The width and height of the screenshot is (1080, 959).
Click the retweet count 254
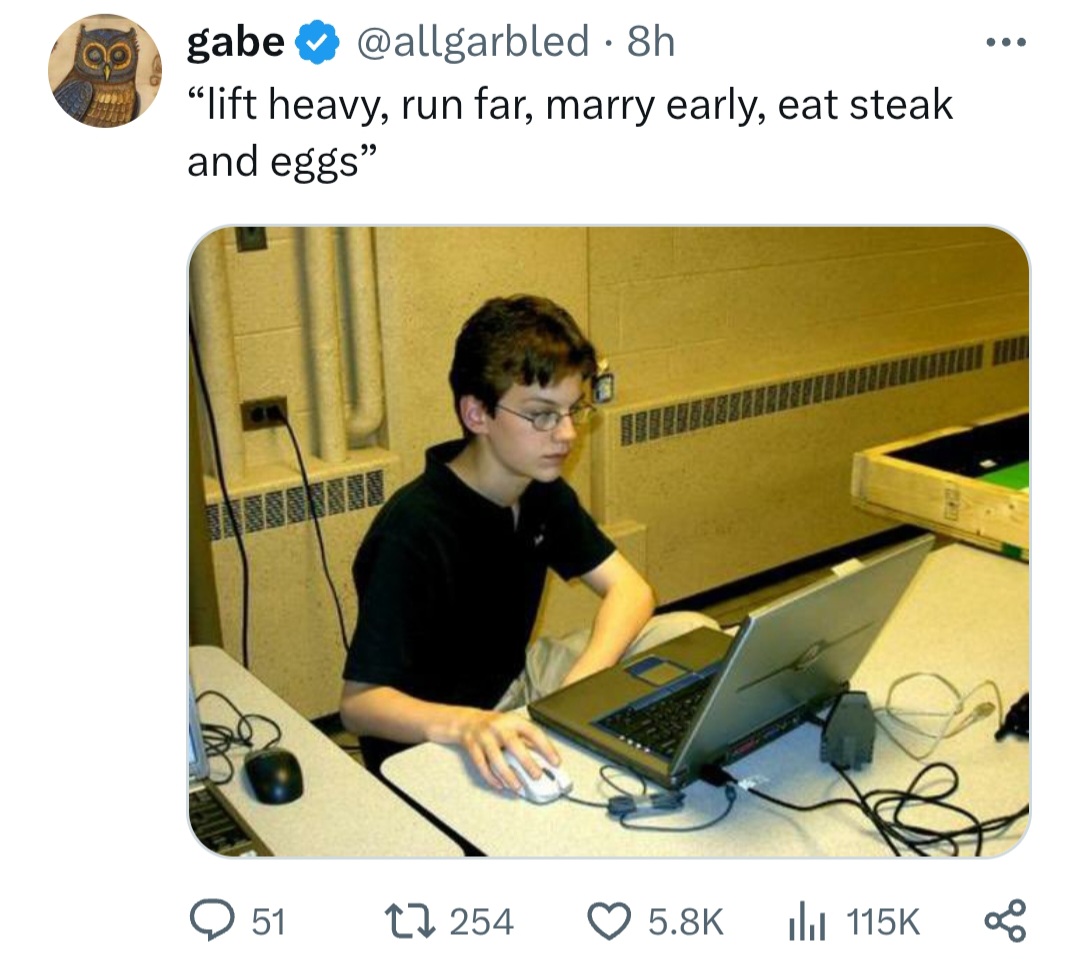(482, 921)
